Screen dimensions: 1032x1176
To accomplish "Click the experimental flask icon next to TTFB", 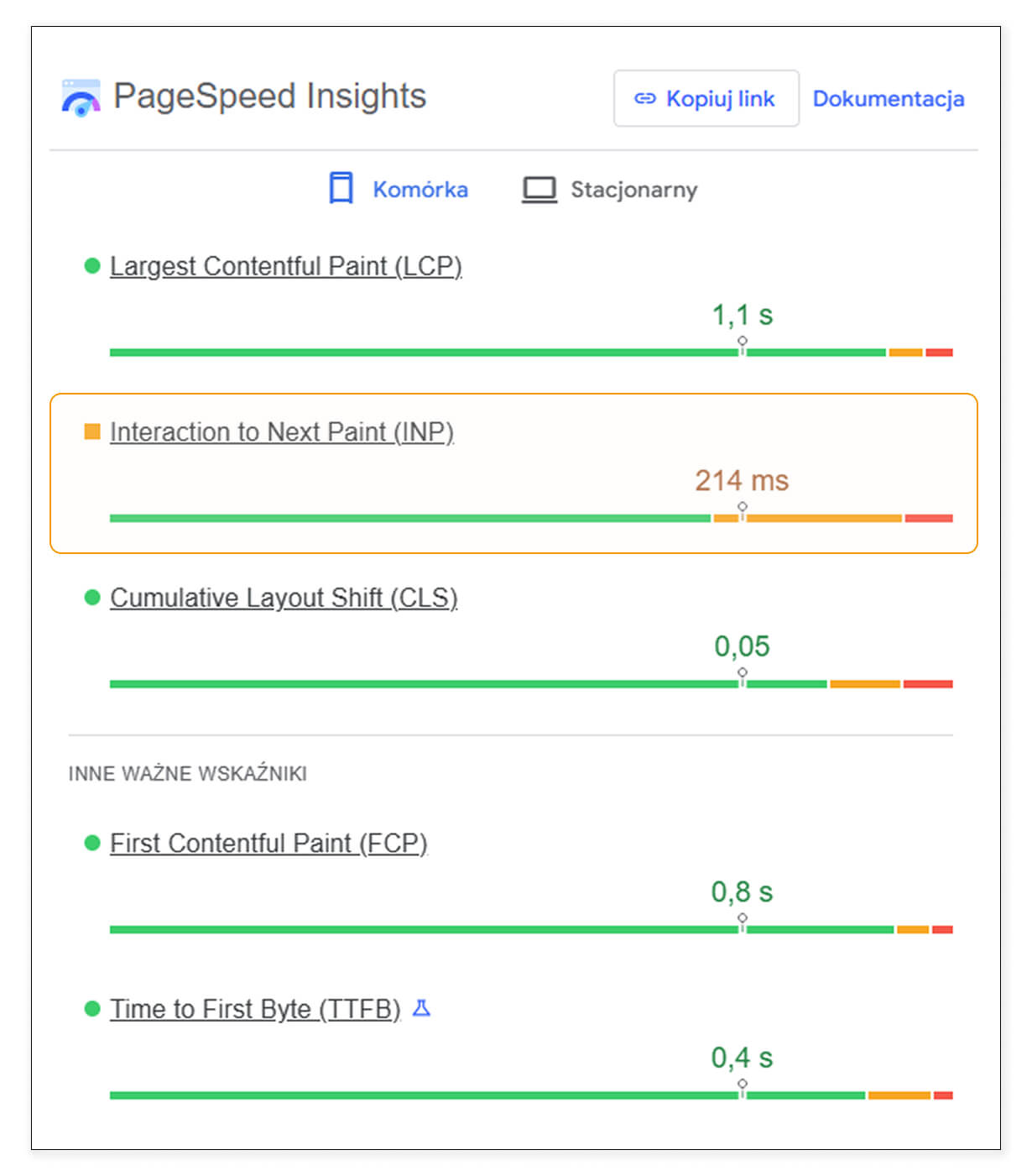I will pos(421,1008).
